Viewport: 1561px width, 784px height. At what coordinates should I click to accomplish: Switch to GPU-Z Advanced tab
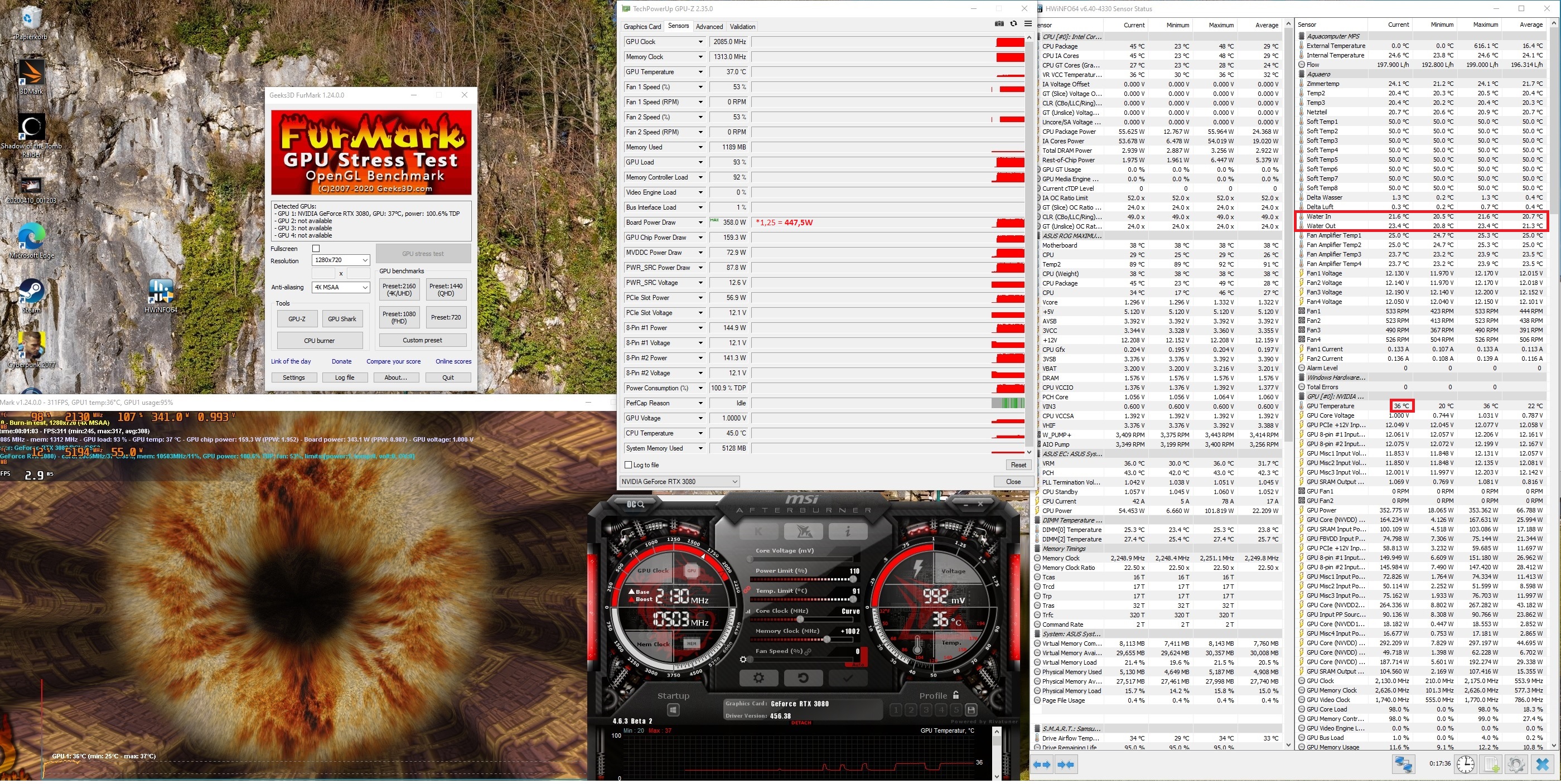[x=709, y=27]
